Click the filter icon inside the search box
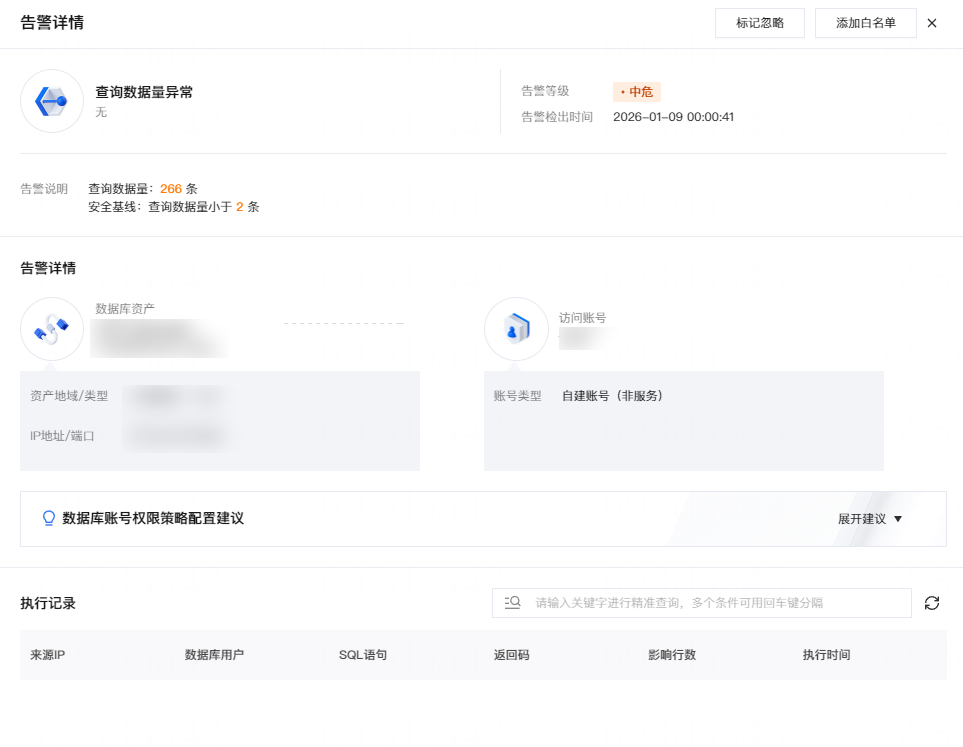The height and width of the screenshot is (747, 963). 513,603
